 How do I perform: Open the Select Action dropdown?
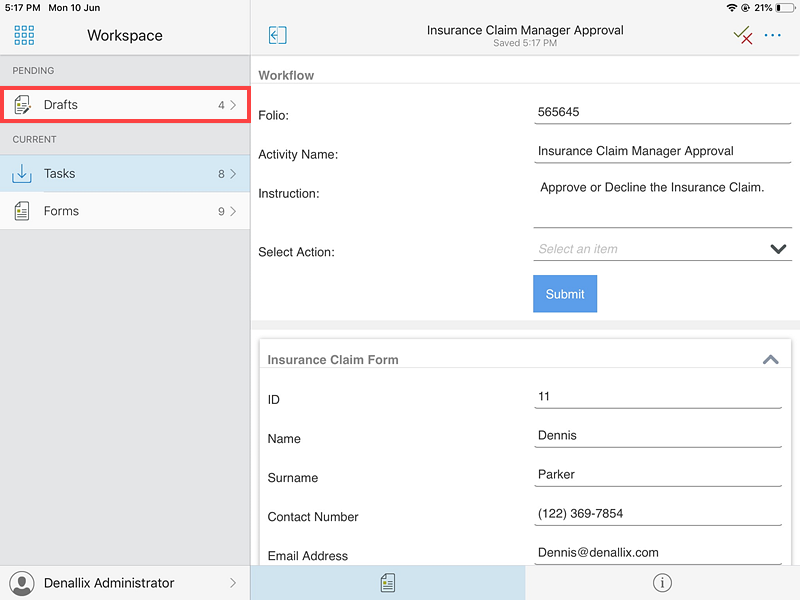[662, 249]
